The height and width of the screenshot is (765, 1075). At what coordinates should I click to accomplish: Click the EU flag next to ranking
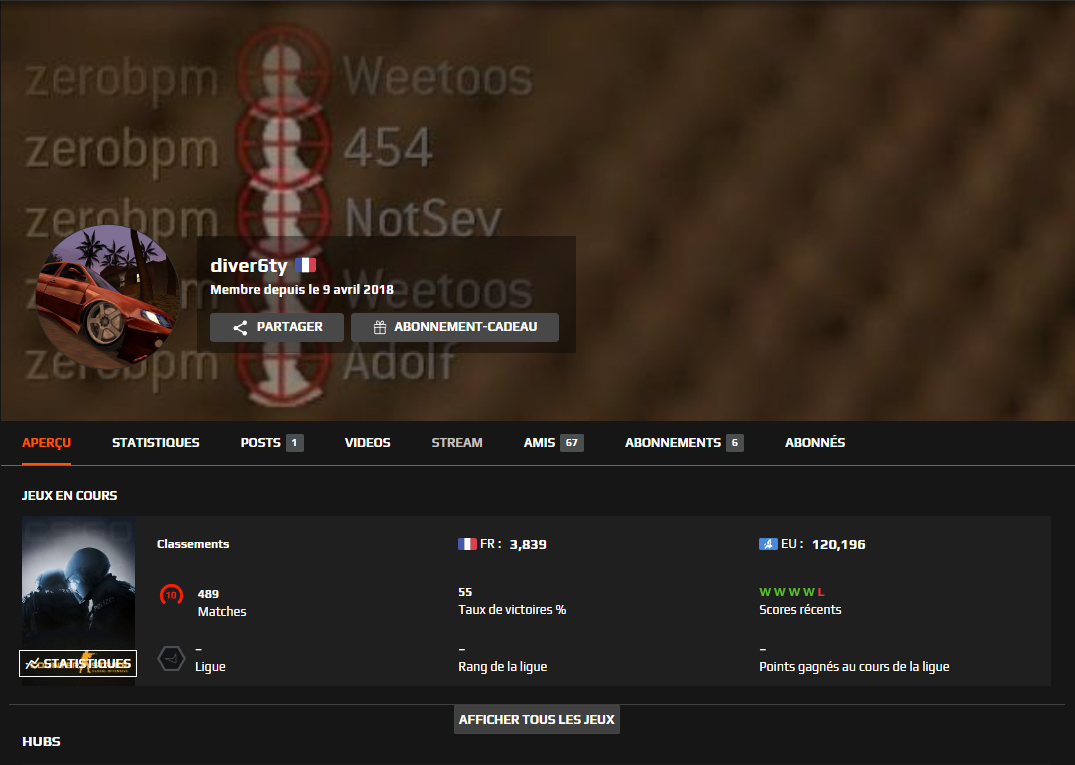coord(768,544)
